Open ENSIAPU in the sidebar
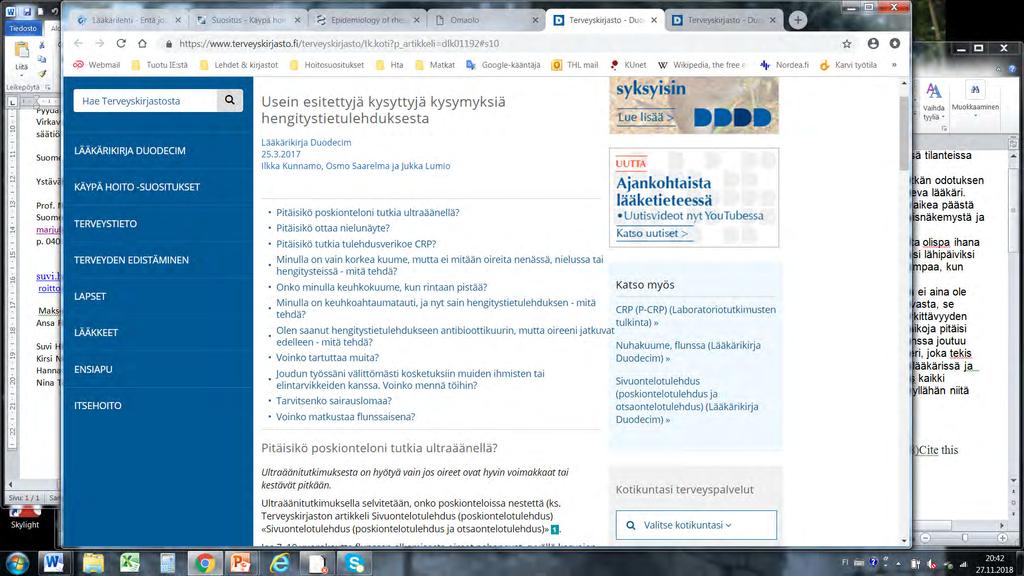 (93, 369)
